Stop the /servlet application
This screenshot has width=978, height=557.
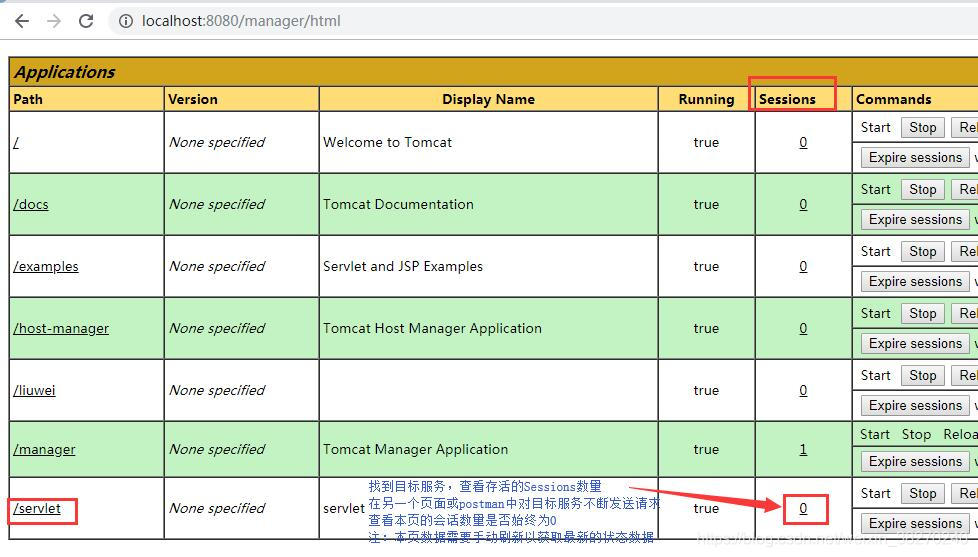[922, 493]
